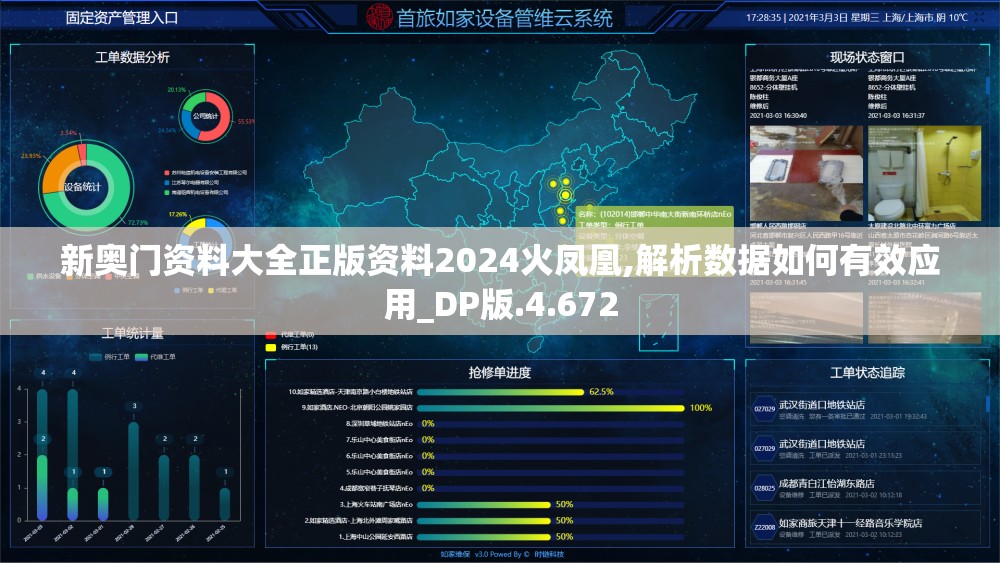Image resolution: width=1000 pixels, height=563 pixels.
Task: Click timestamp 2021-03-03 16:31:37 in 现场状态窗口
Action: click(896, 115)
